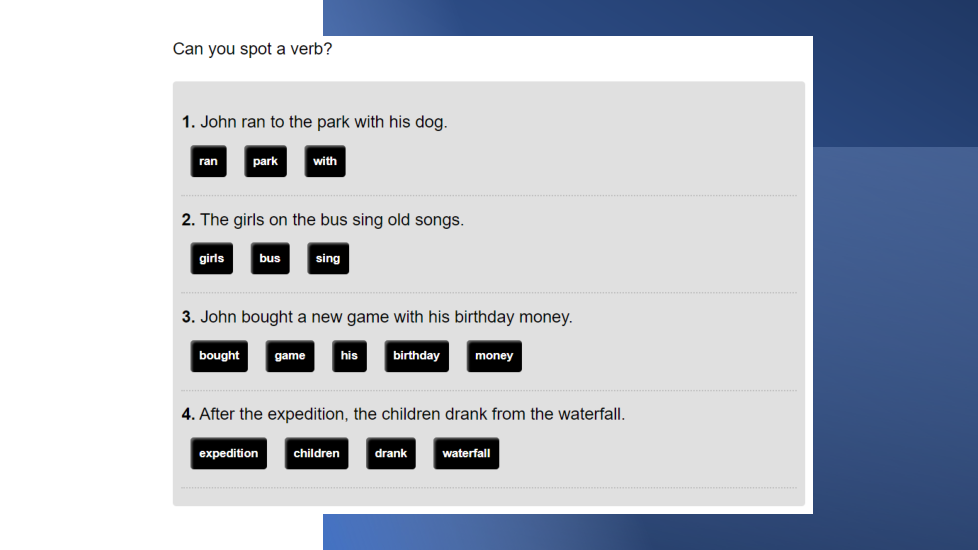This screenshot has width=978, height=550.
Task: Select the "his" button in question 3
Action: pyautogui.click(x=349, y=356)
